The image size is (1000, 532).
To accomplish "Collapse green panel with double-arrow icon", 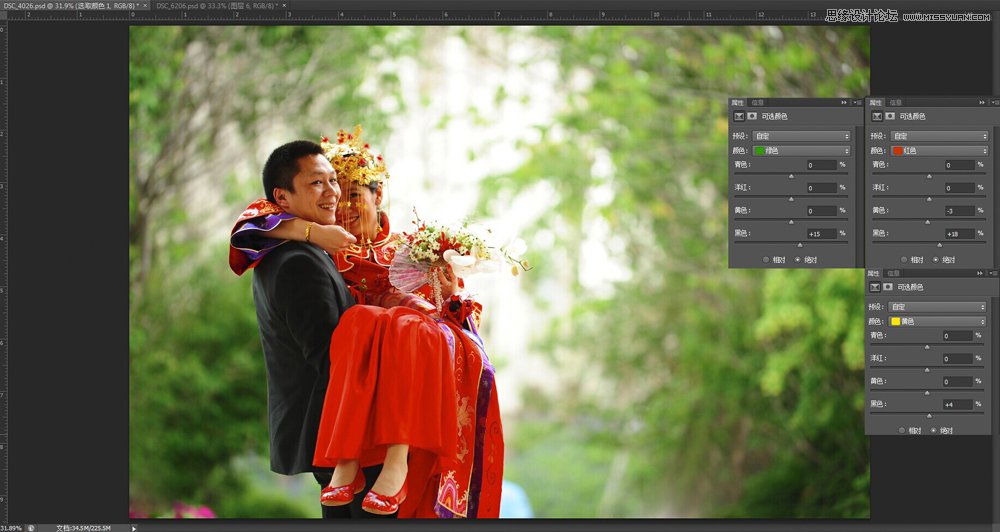I will click(844, 103).
